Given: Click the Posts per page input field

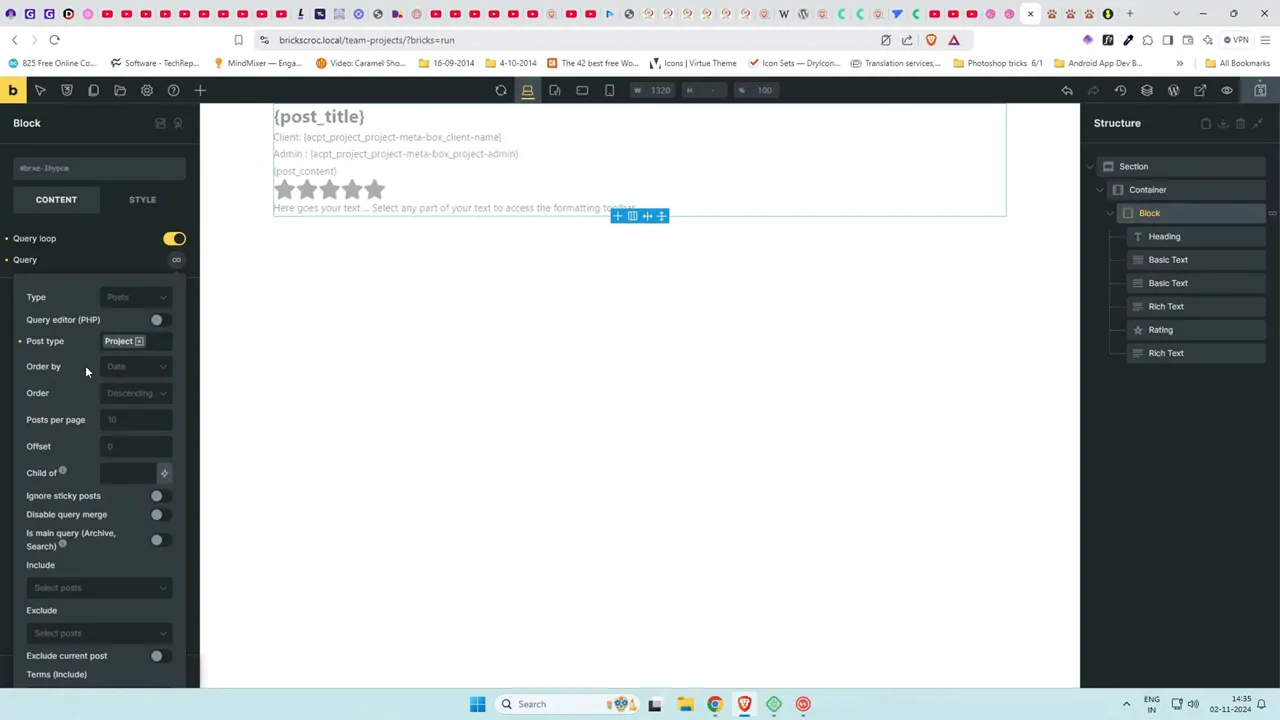Looking at the screenshot, I should (135, 419).
